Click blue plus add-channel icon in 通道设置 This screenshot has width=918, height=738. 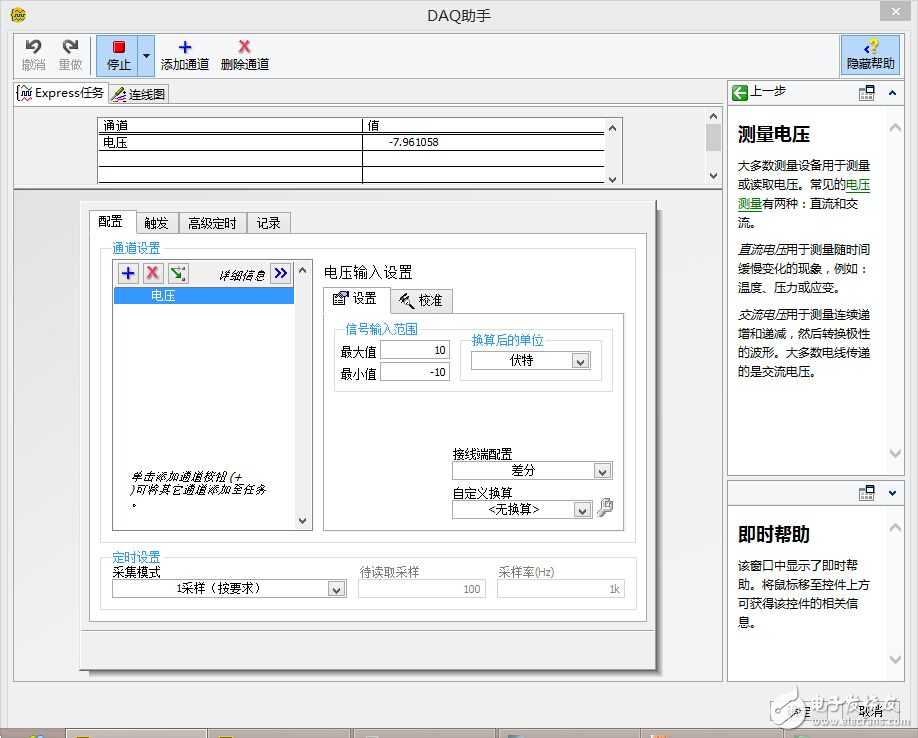tap(128, 273)
